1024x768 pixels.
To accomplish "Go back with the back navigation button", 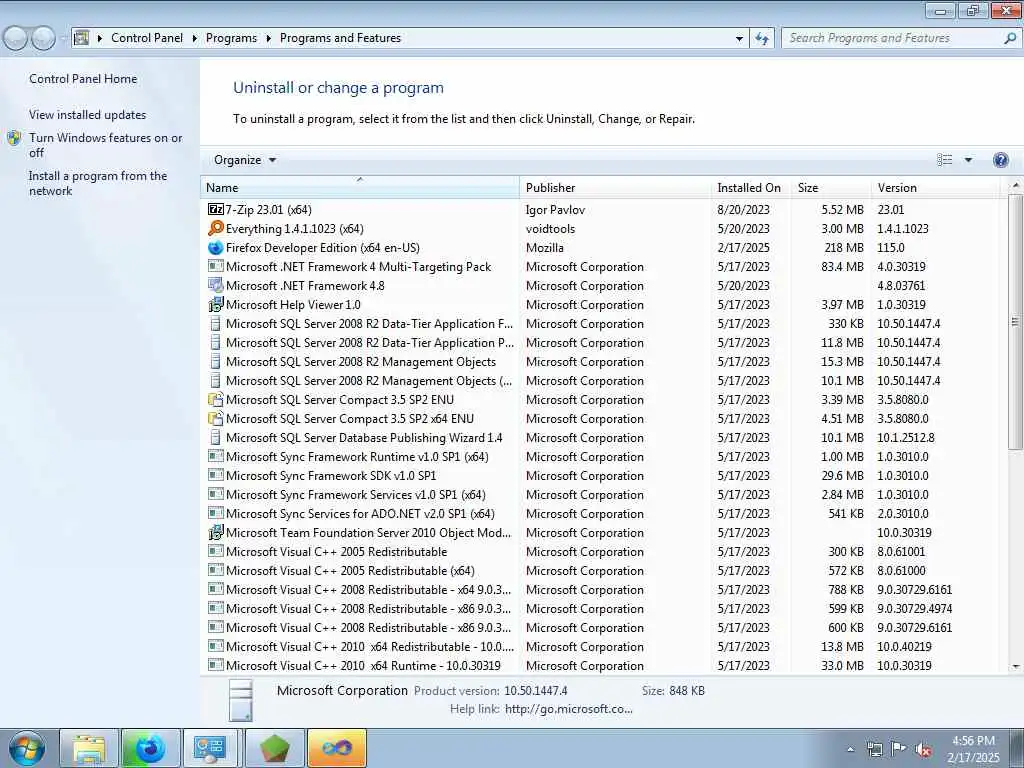I will (16, 39).
